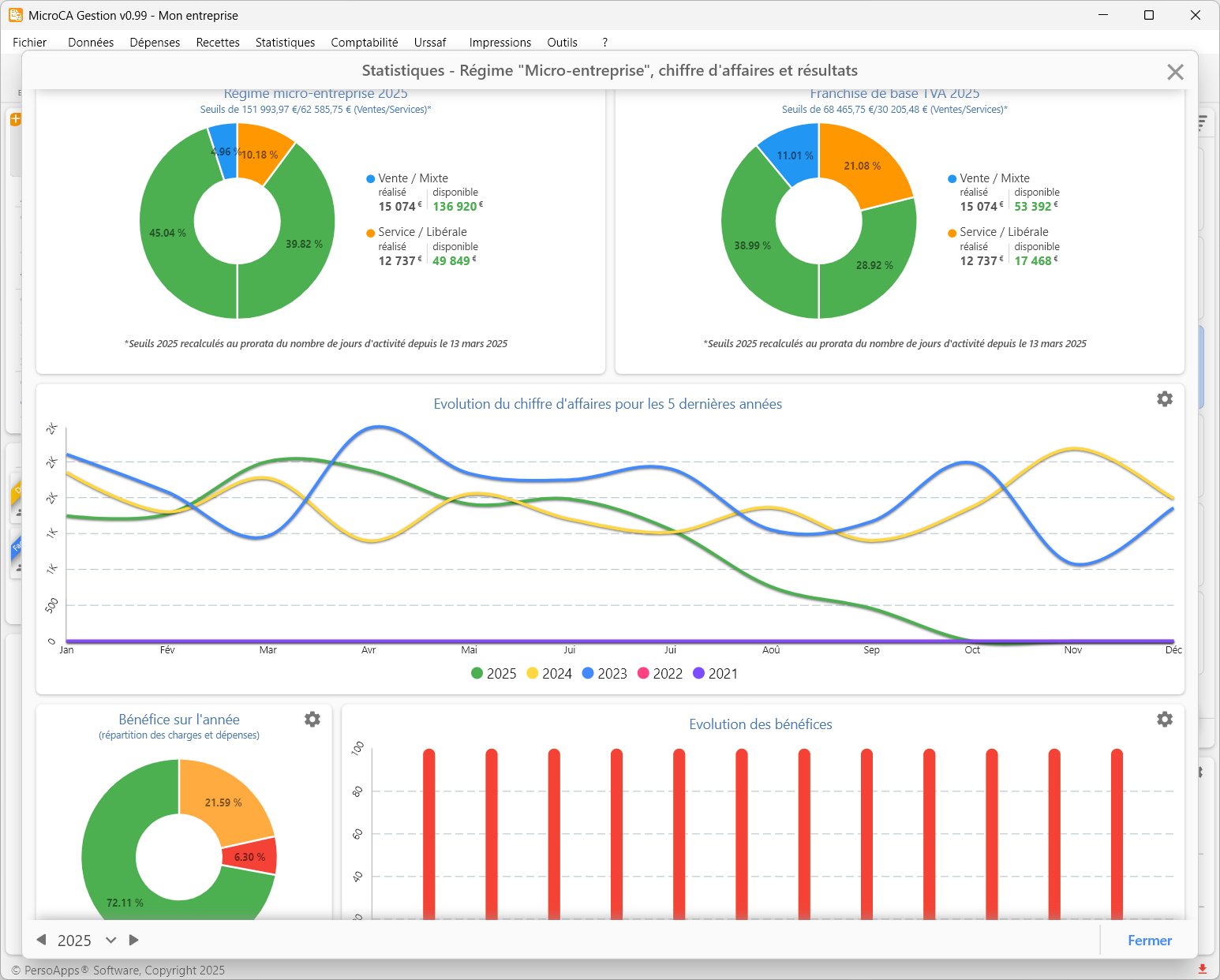
Task: Click gear icon for Evolution des bénéfices
Action: click(x=1164, y=720)
